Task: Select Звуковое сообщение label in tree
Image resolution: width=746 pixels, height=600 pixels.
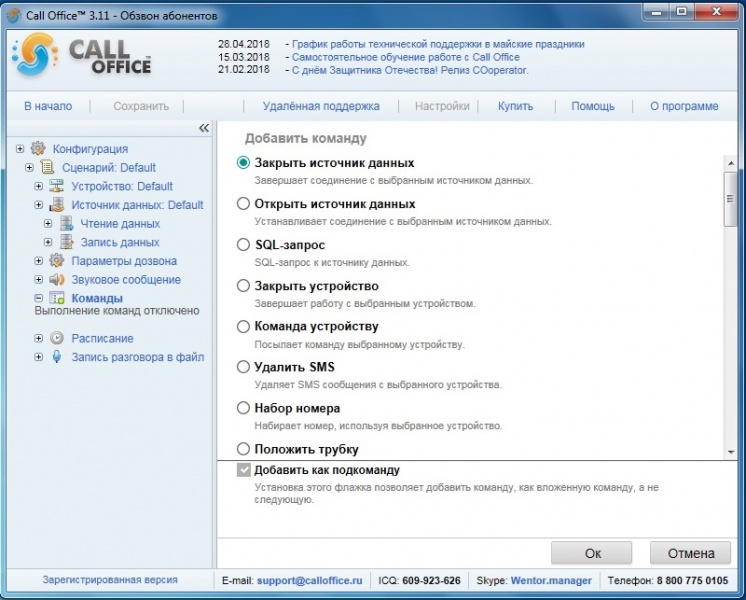Action: coord(126,280)
